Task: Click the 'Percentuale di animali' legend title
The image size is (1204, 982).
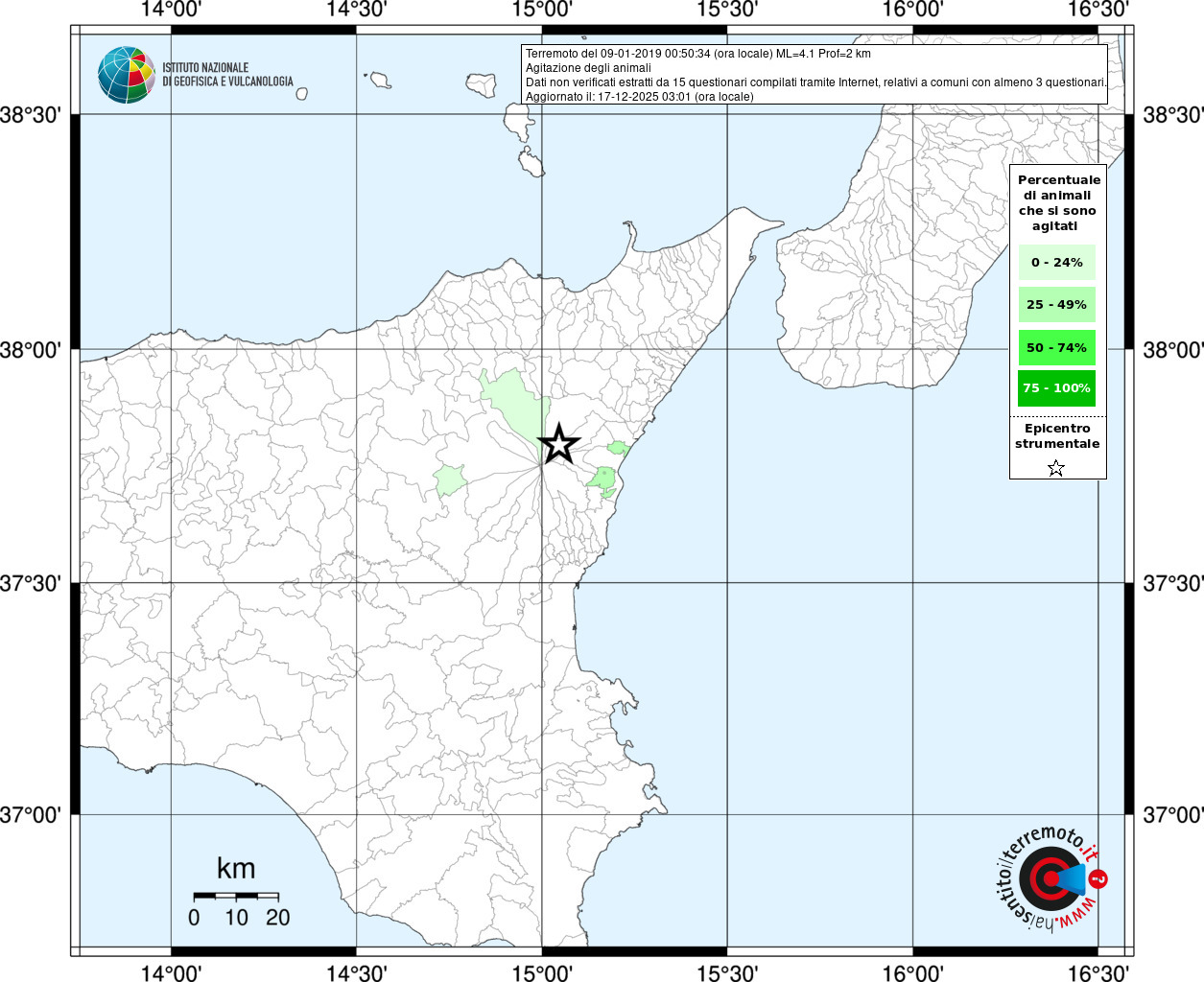Action: pyautogui.click(x=1058, y=202)
